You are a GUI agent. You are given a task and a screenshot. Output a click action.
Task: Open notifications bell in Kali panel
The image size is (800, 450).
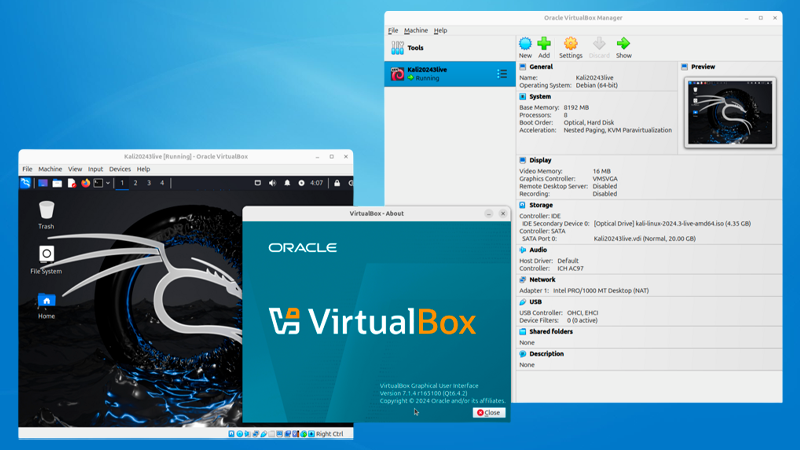click(x=287, y=183)
